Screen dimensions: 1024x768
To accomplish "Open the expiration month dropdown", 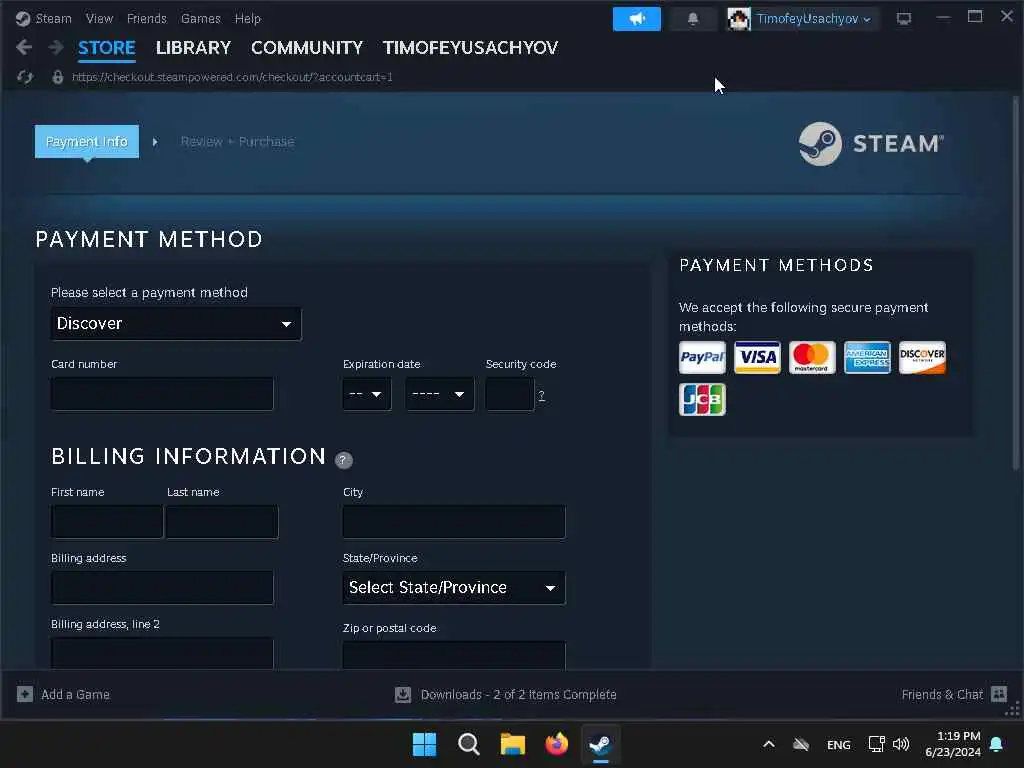I will pos(367,394).
